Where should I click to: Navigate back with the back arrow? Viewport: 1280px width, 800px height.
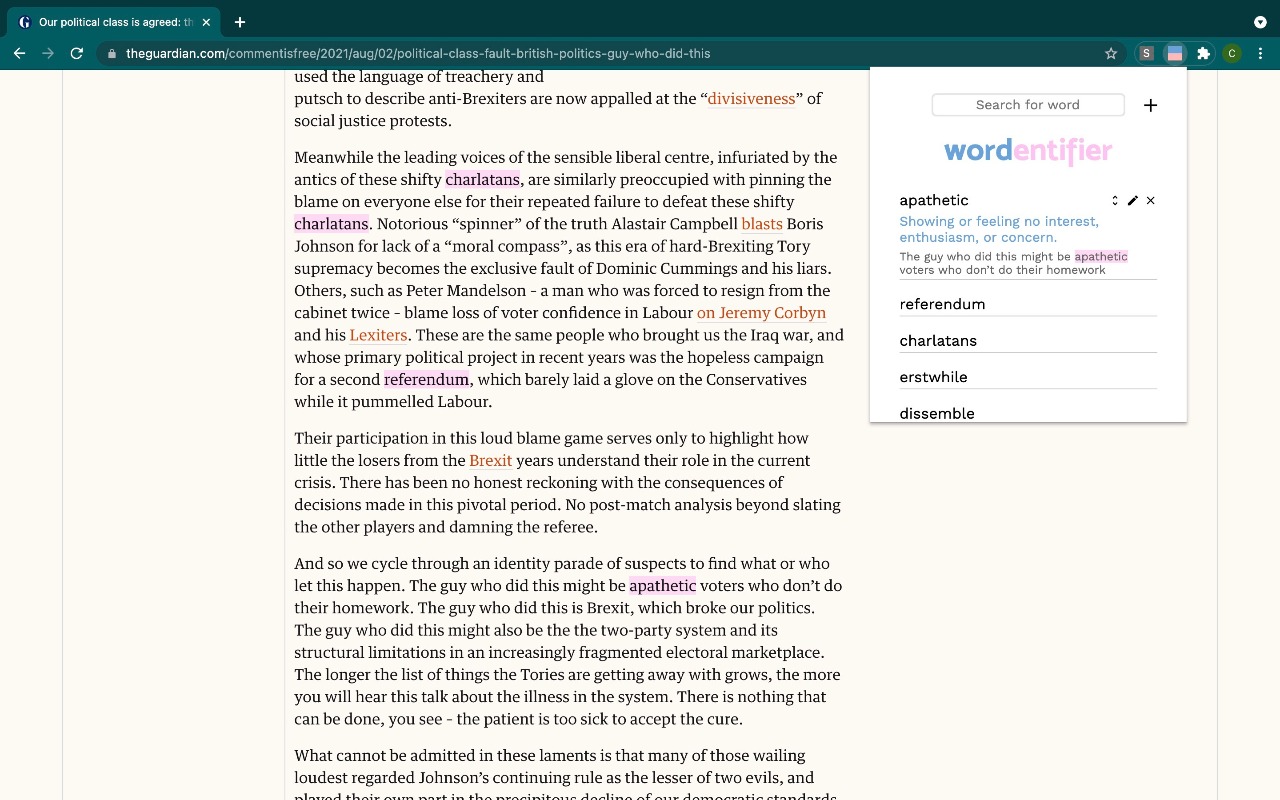(x=19, y=53)
